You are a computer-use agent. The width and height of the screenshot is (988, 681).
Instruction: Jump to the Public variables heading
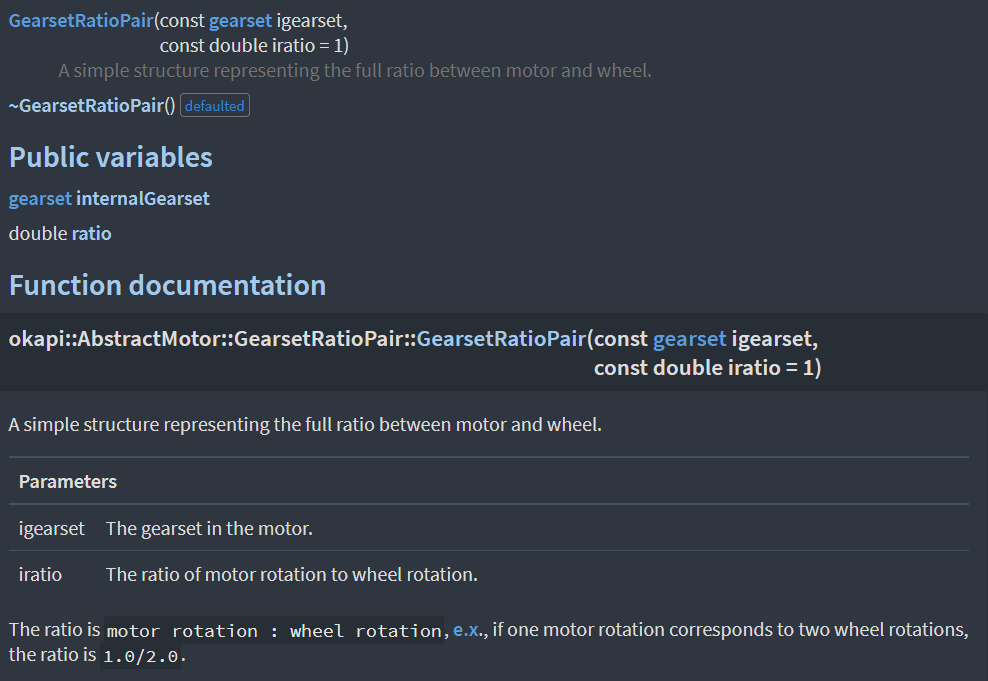pyautogui.click(x=111, y=157)
